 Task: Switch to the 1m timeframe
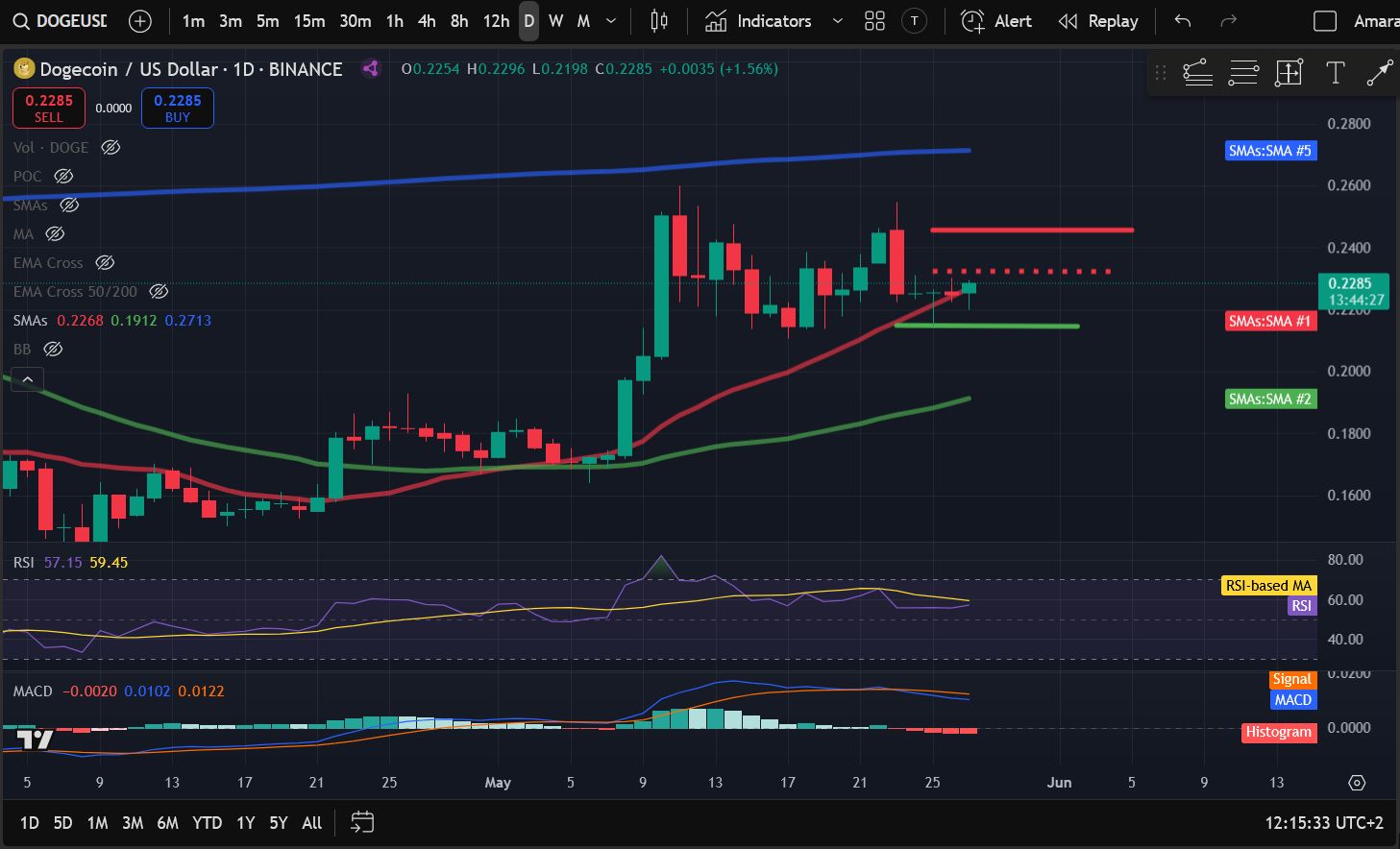(193, 21)
